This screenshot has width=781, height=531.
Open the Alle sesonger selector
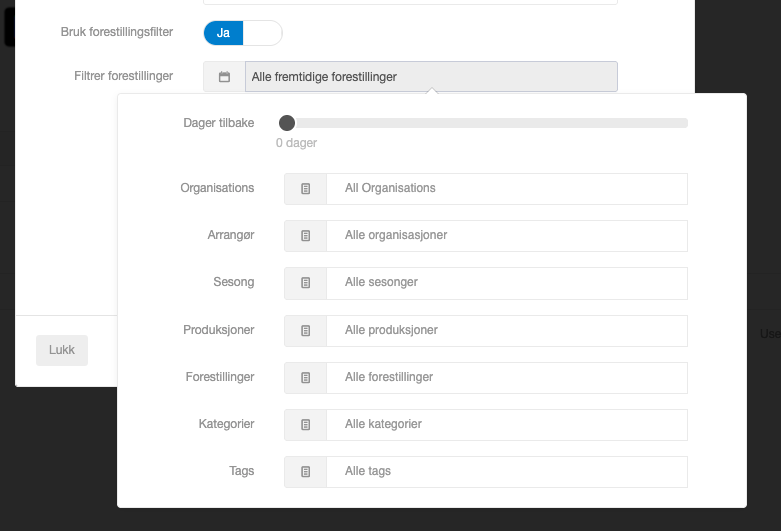pos(507,283)
